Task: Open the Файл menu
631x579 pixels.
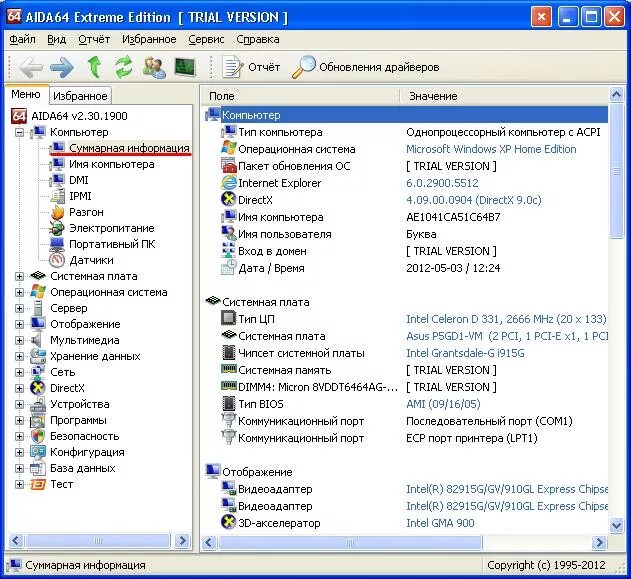Action: (22, 39)
